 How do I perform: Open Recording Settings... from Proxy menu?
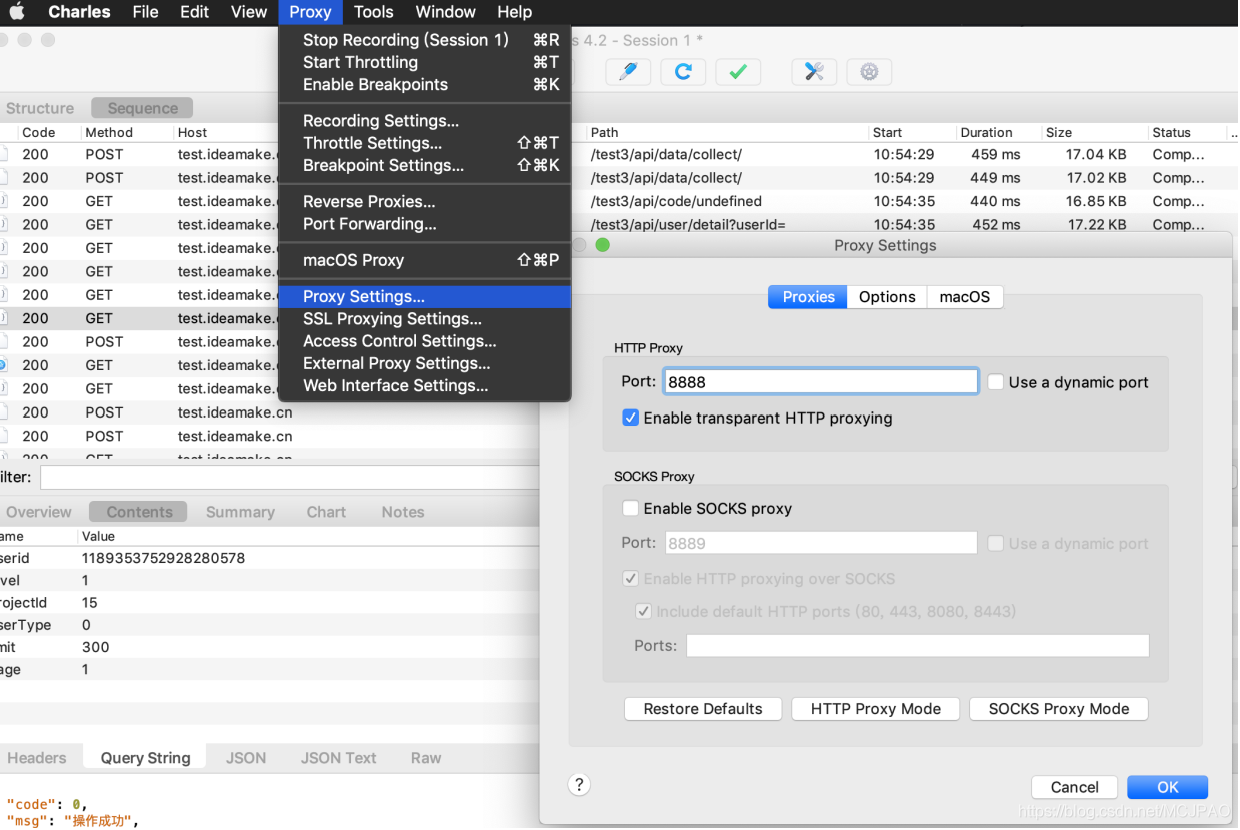click(x=424, y=121)
